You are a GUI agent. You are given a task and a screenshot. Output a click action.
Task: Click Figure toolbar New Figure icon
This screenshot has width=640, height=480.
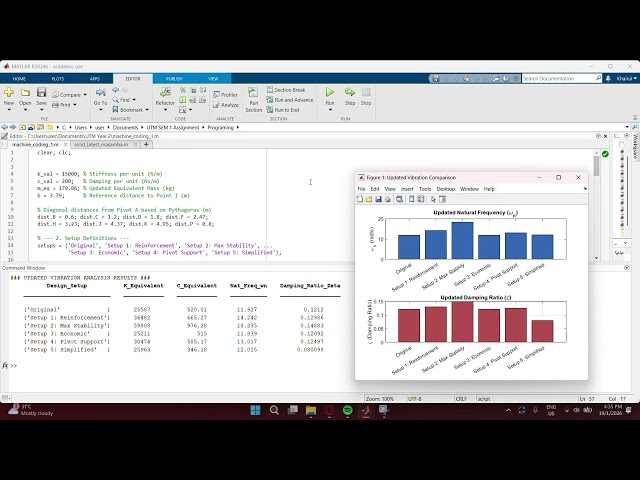[360, 199]
